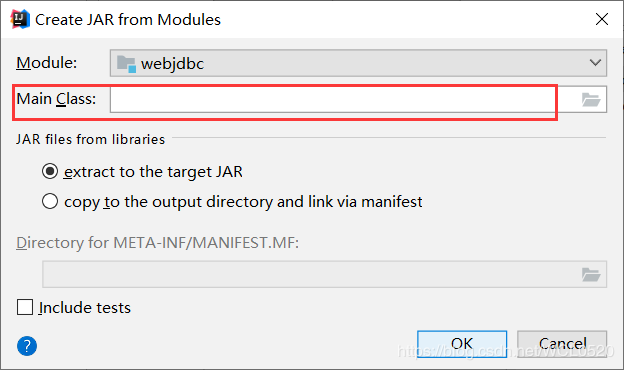624x370 pixels.
Task: Click the webjdbc module folder icon
Action: [127, 64]
